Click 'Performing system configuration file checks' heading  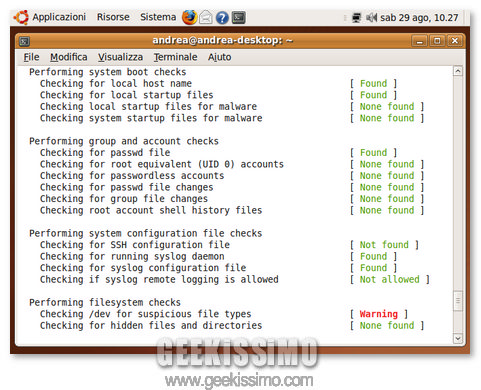coord(146,233)
